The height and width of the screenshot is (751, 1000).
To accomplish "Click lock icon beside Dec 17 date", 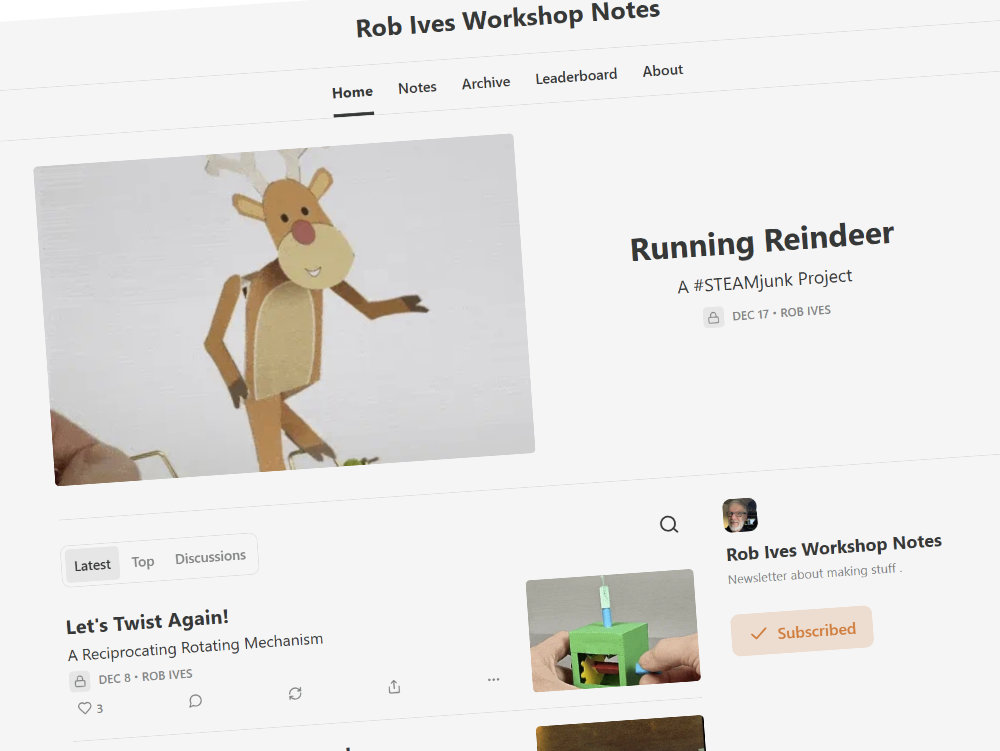I will [x=713, y=317].
